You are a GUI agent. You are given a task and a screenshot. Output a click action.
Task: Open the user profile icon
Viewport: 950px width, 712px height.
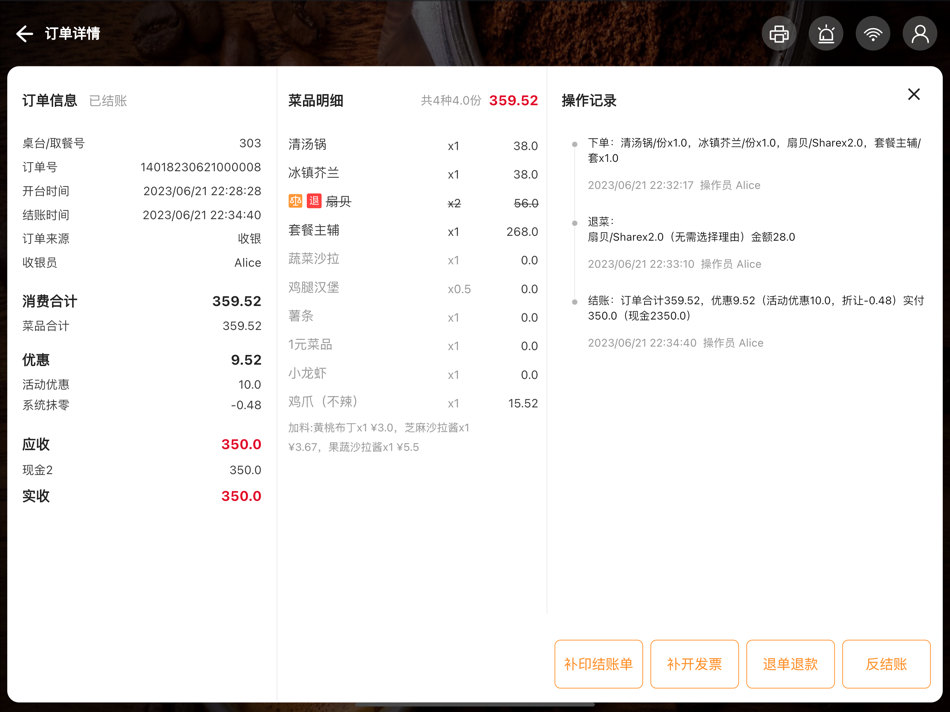[x=920, y=33]
